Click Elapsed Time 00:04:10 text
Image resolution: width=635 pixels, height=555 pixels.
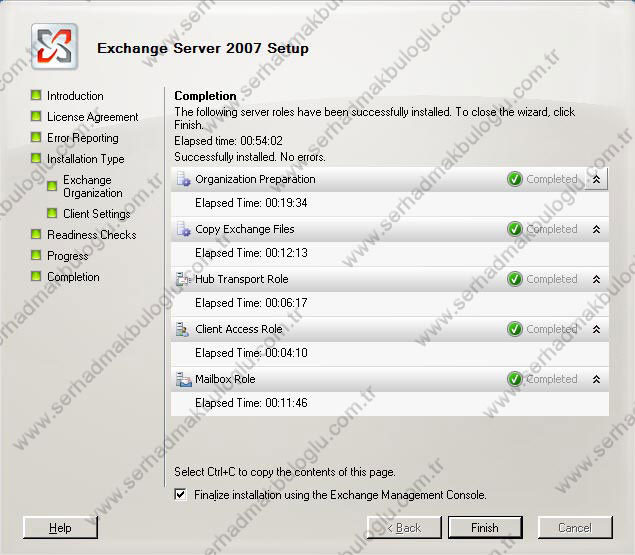[x=251, y=353]
